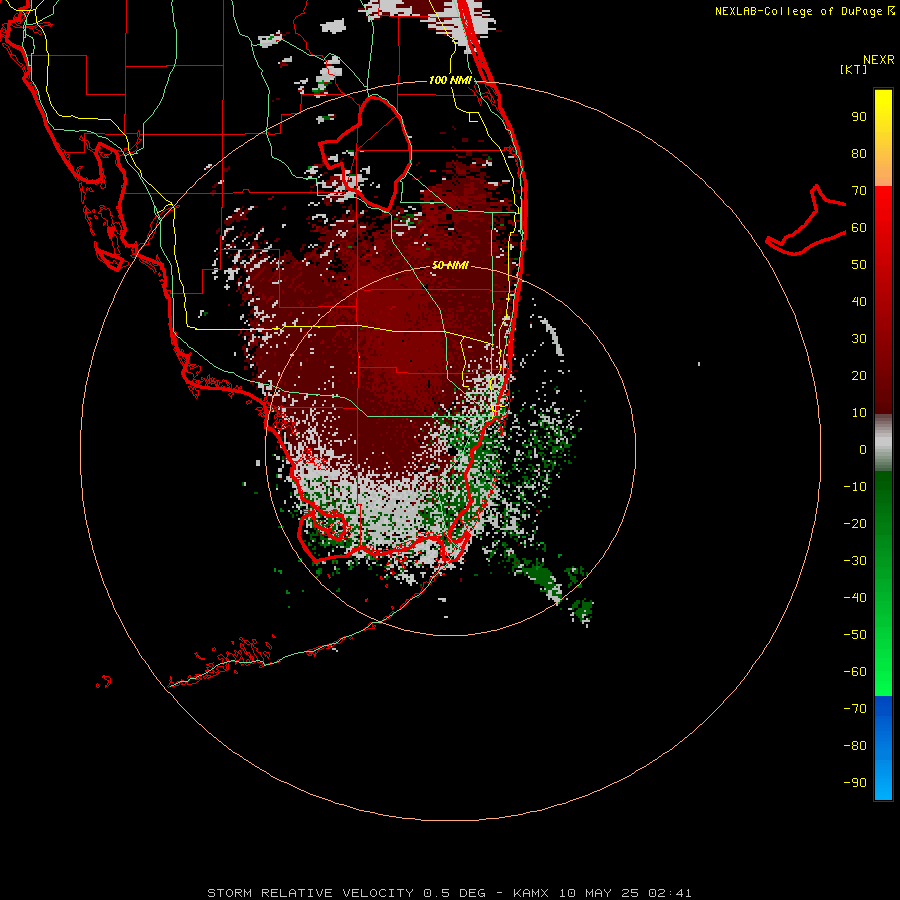Click the 70 value on the velocity scale
Image resolution: width=900 pixels, height=900 pixels.
coord(859,191)
